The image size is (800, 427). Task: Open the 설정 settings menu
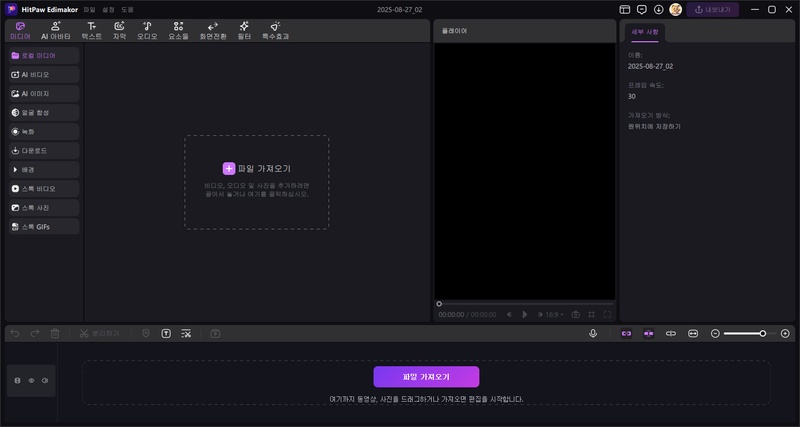point(108,10)
